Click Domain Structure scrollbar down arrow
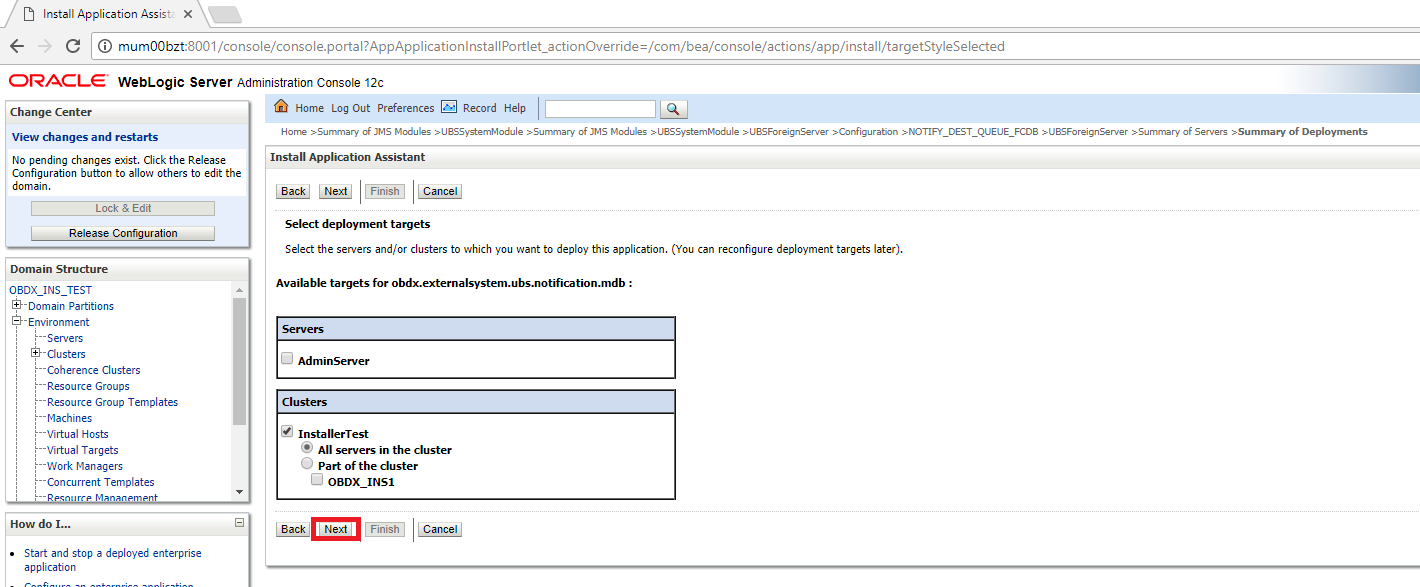 click(239, 491)
